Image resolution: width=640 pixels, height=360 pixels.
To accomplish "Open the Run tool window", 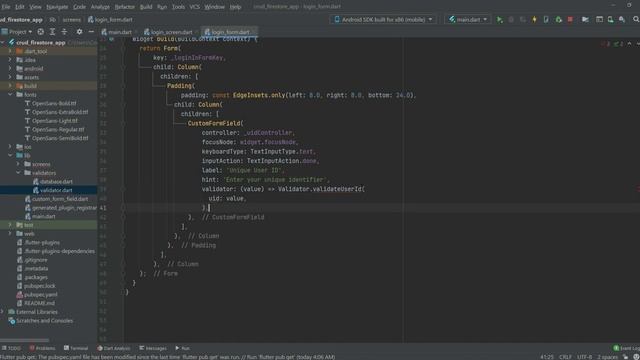I will [x=182, y=348].
